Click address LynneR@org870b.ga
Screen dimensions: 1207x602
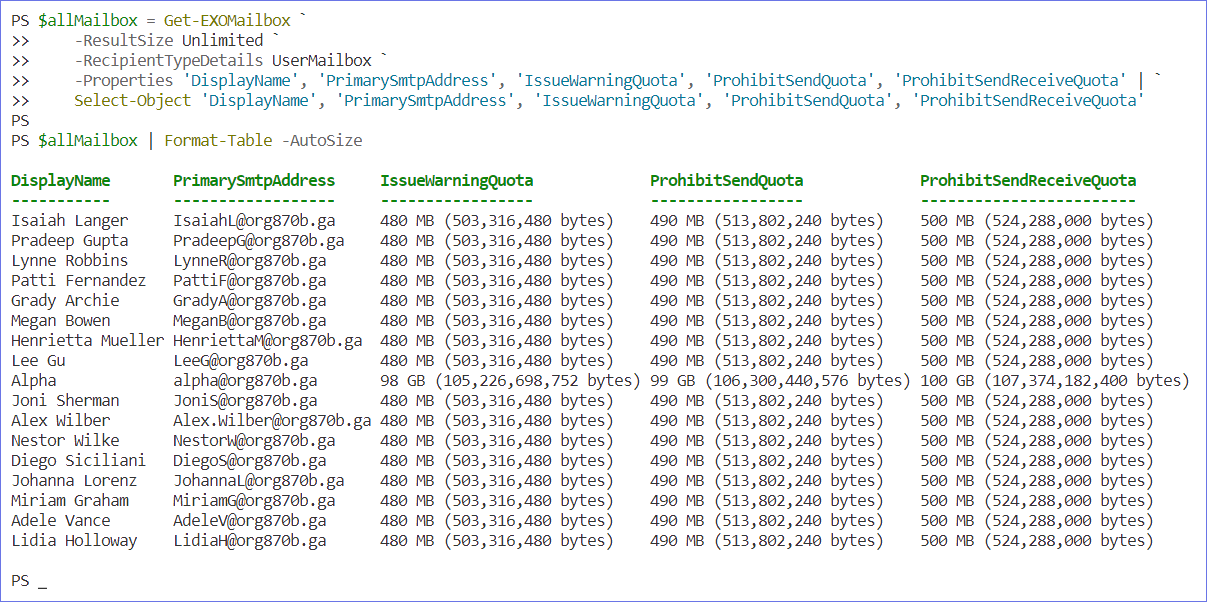[x=250, y=261]
